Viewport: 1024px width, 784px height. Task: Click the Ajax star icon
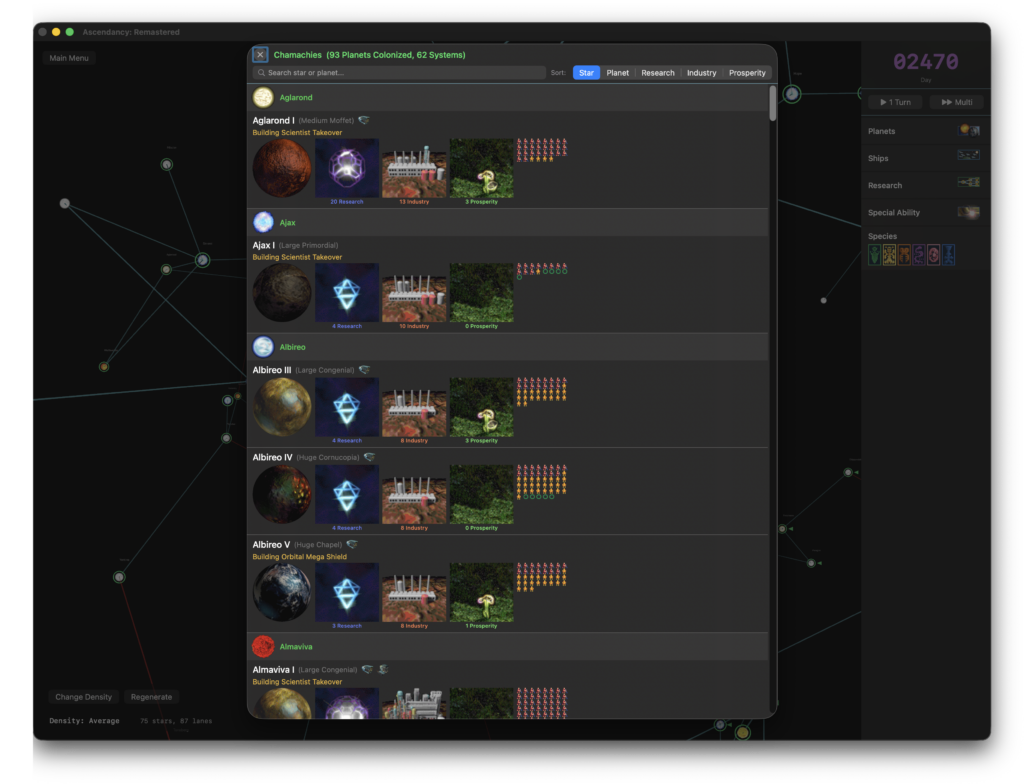263,222
